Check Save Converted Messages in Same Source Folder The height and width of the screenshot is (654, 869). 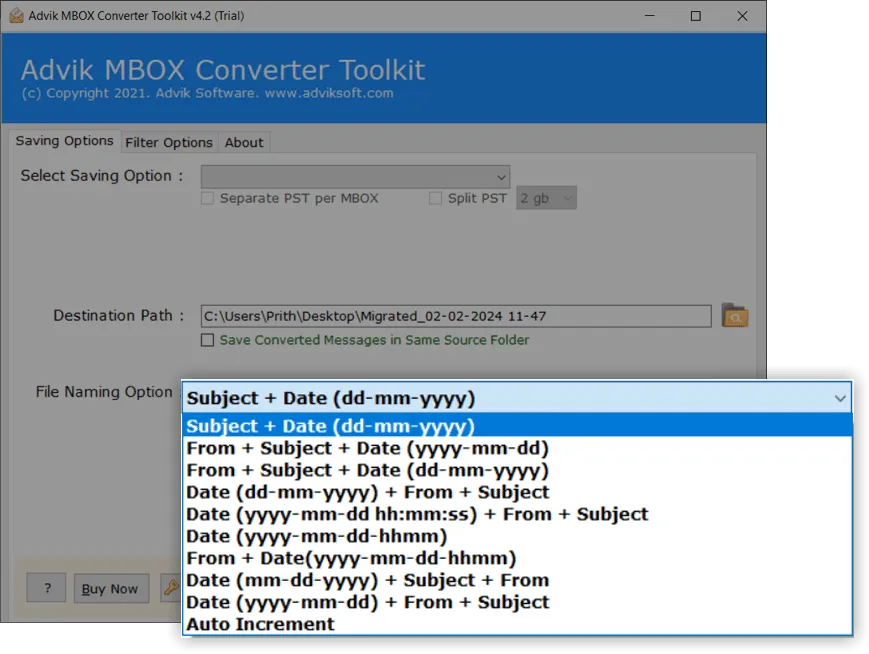tap(207, 340)
